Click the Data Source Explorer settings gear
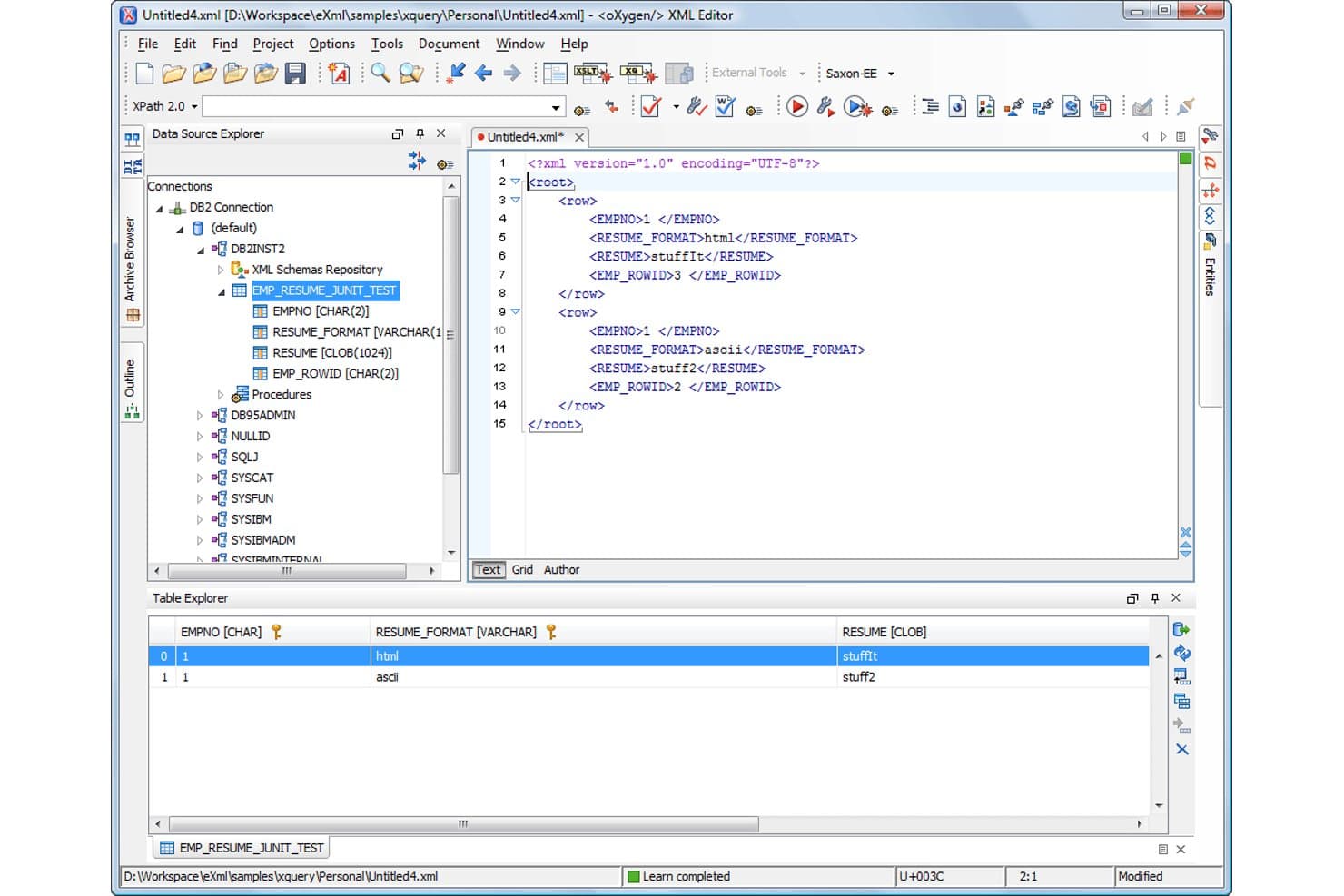1344x896 pixels. pos(444,163)
